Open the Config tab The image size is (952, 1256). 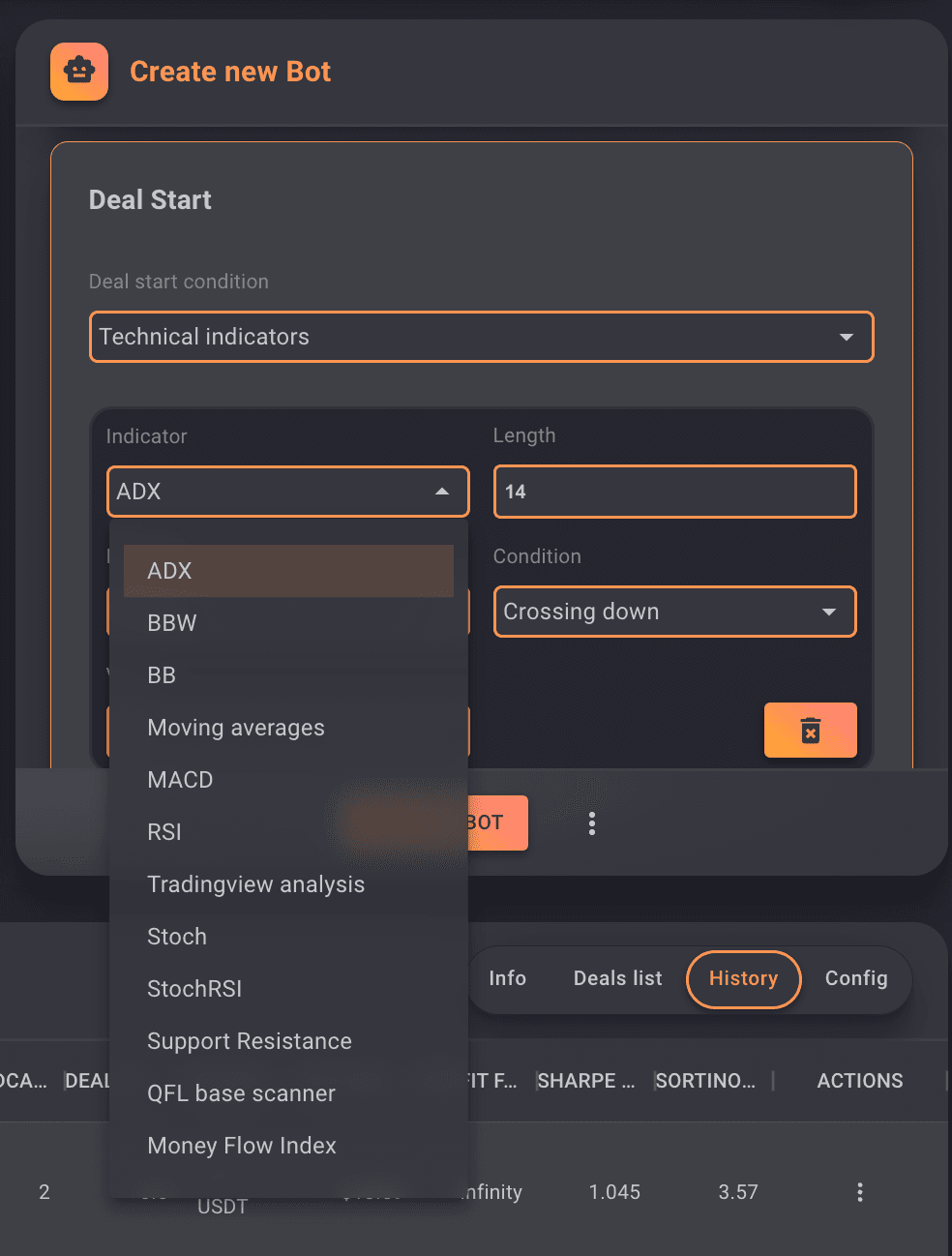tap(855, 978)
